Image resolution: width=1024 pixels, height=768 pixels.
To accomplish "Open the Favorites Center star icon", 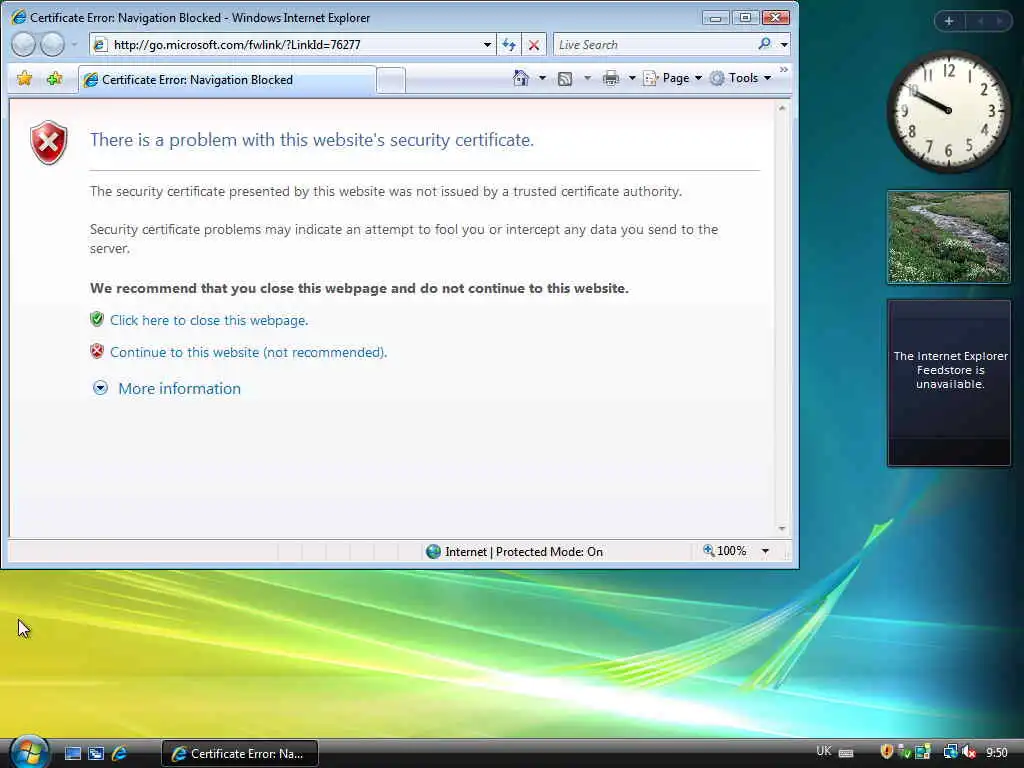I will coord(24,79).
